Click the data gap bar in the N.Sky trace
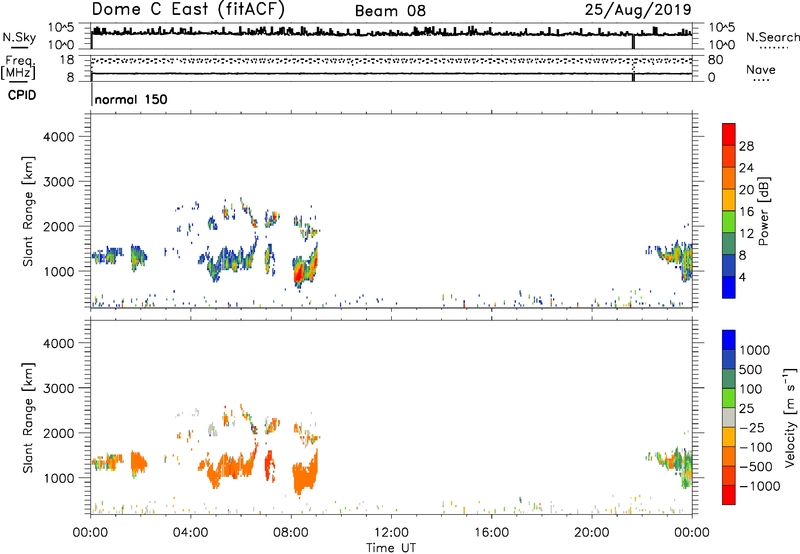This screenshot has width=800, height=554. pos(633,41)
